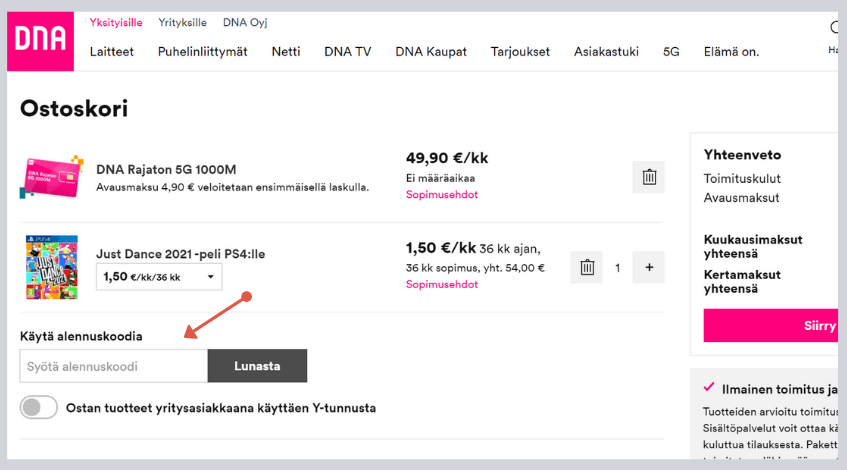
Task: Click the DNA logo
Action: pyautogui.click(x=41, y=41)
